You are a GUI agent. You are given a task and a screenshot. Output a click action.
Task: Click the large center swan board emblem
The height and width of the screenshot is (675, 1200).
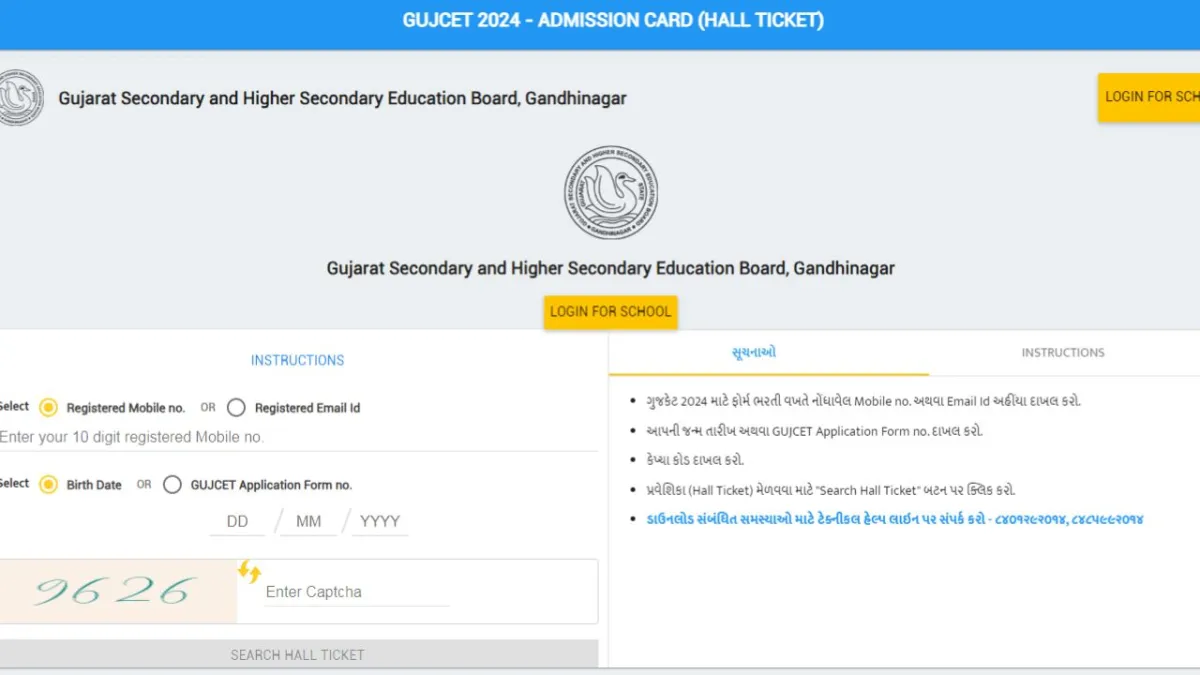[x=611, y=192]
